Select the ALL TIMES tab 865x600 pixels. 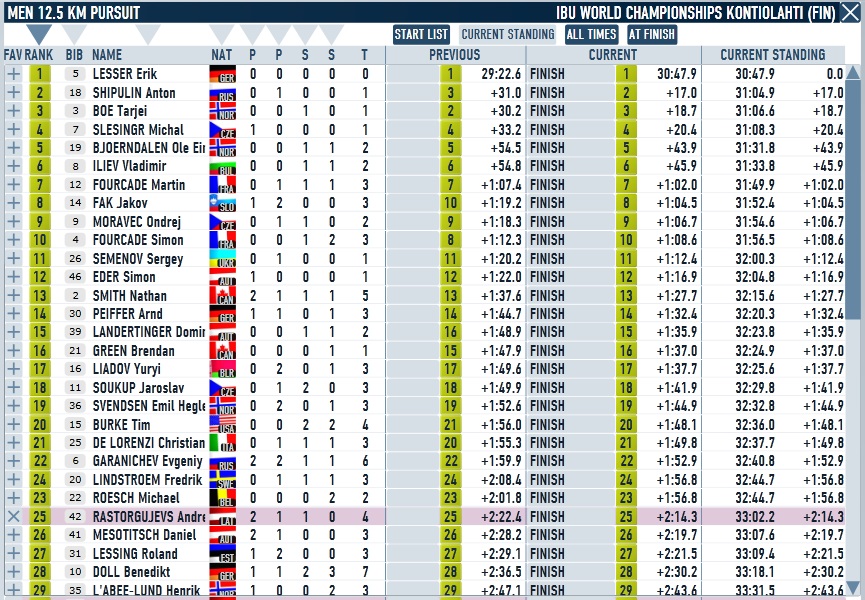coord(591,35)
